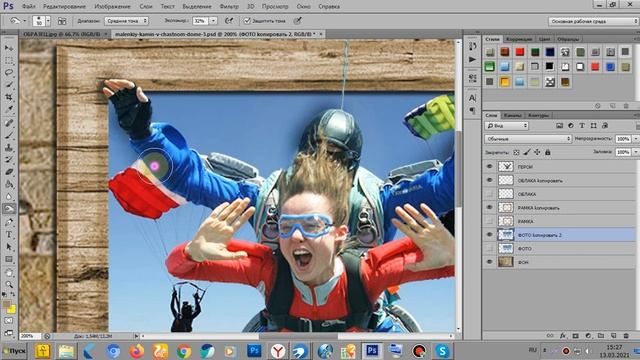This screenshot has width=640, height=360.
Task: Toggle the Защитить тона checkbox
Action: 247,20
